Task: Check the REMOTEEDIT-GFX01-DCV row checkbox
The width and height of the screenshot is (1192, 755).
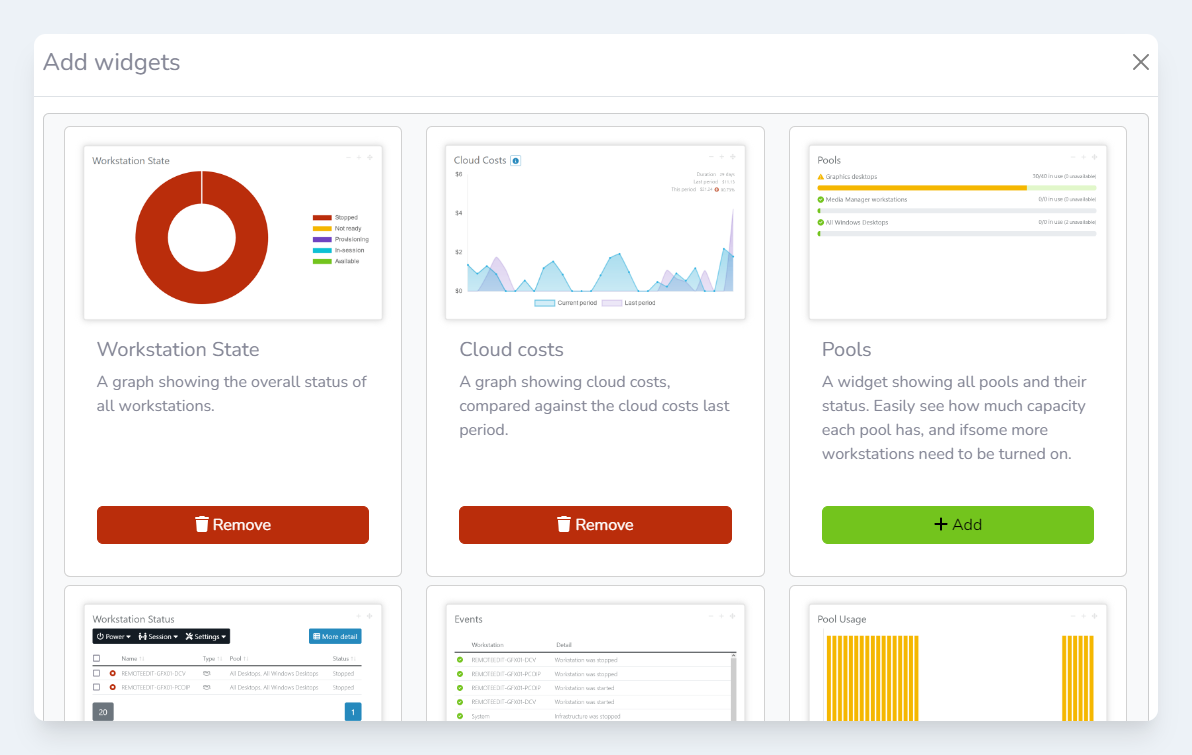Action: tap(97, 674)
